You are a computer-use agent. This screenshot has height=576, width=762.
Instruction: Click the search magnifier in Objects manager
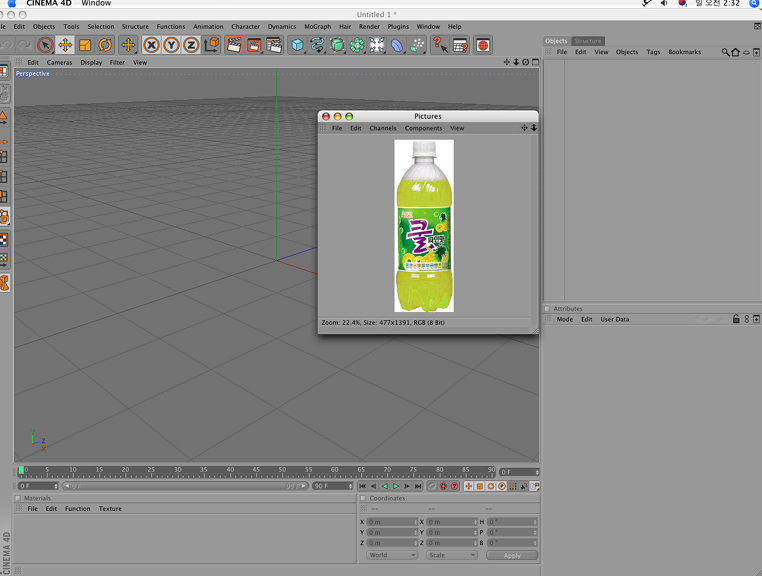[725, 52]
